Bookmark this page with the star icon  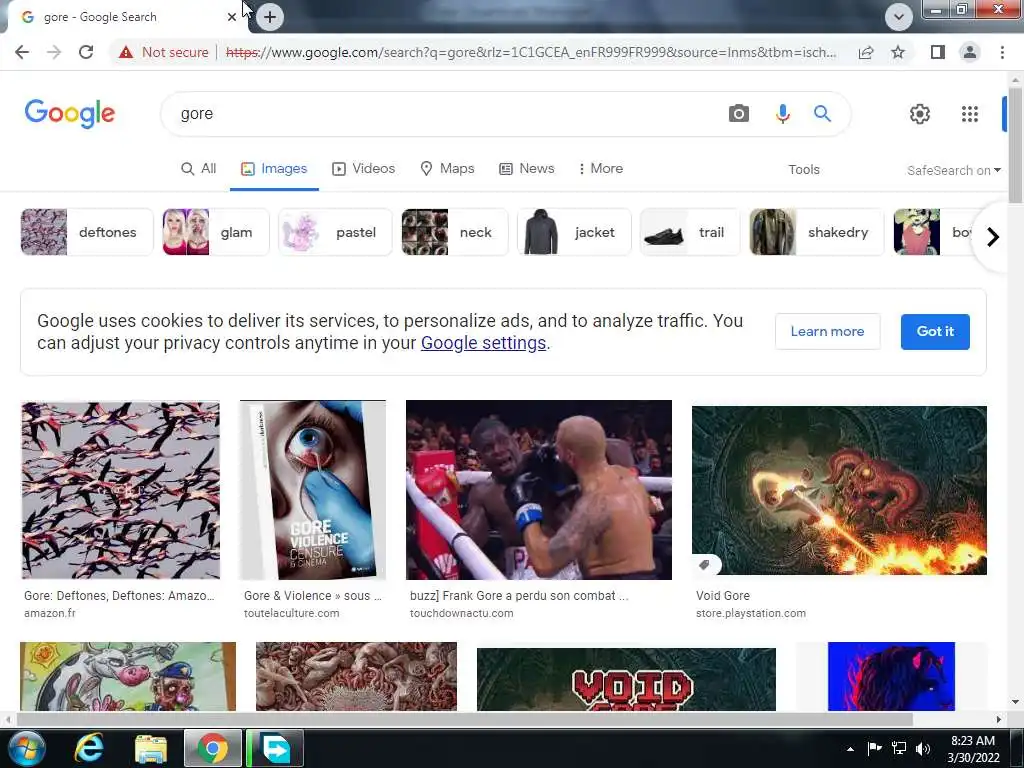[x=898, y=52]
